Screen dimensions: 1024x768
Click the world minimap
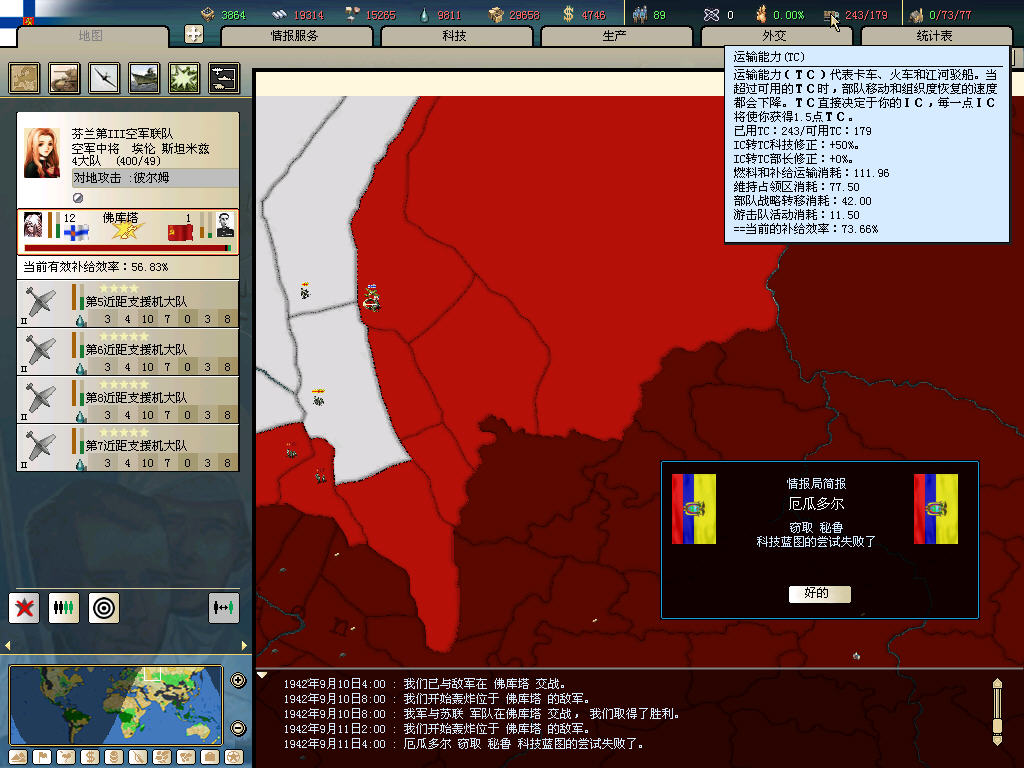tap(116, 705)
